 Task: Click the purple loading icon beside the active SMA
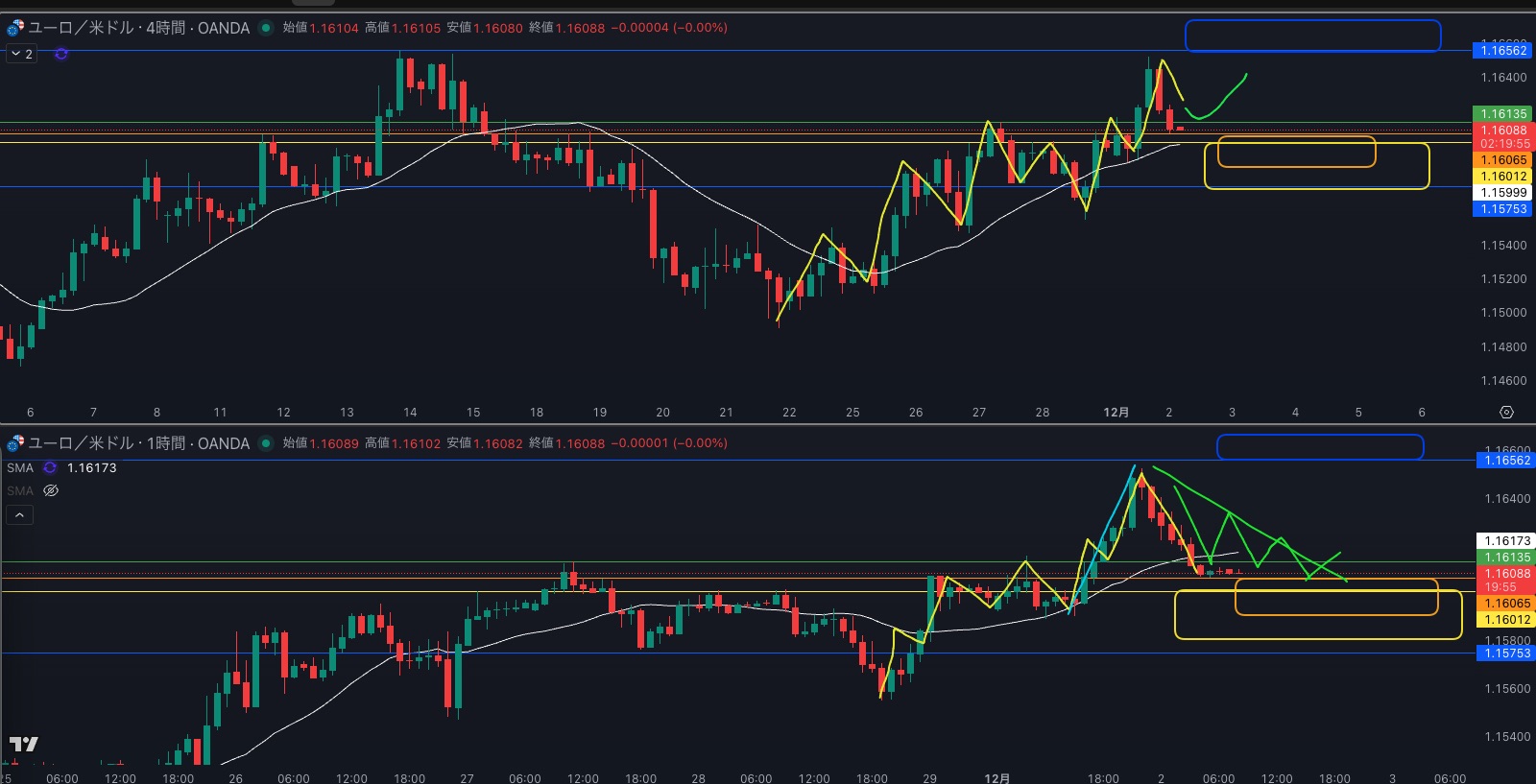[50, 467]
